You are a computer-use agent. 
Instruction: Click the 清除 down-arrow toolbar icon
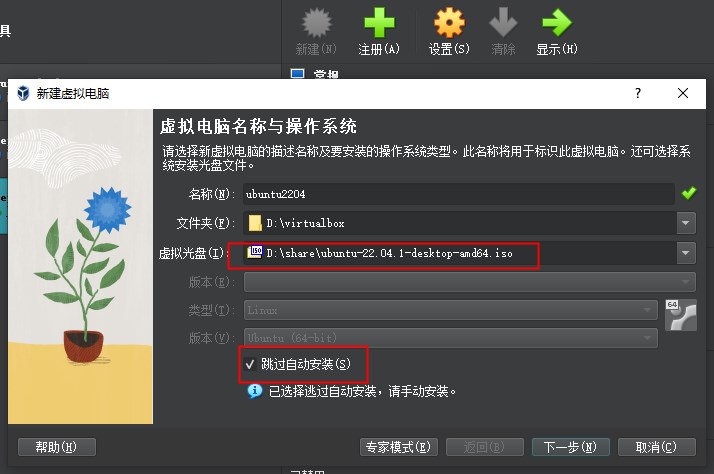(503, 22)
